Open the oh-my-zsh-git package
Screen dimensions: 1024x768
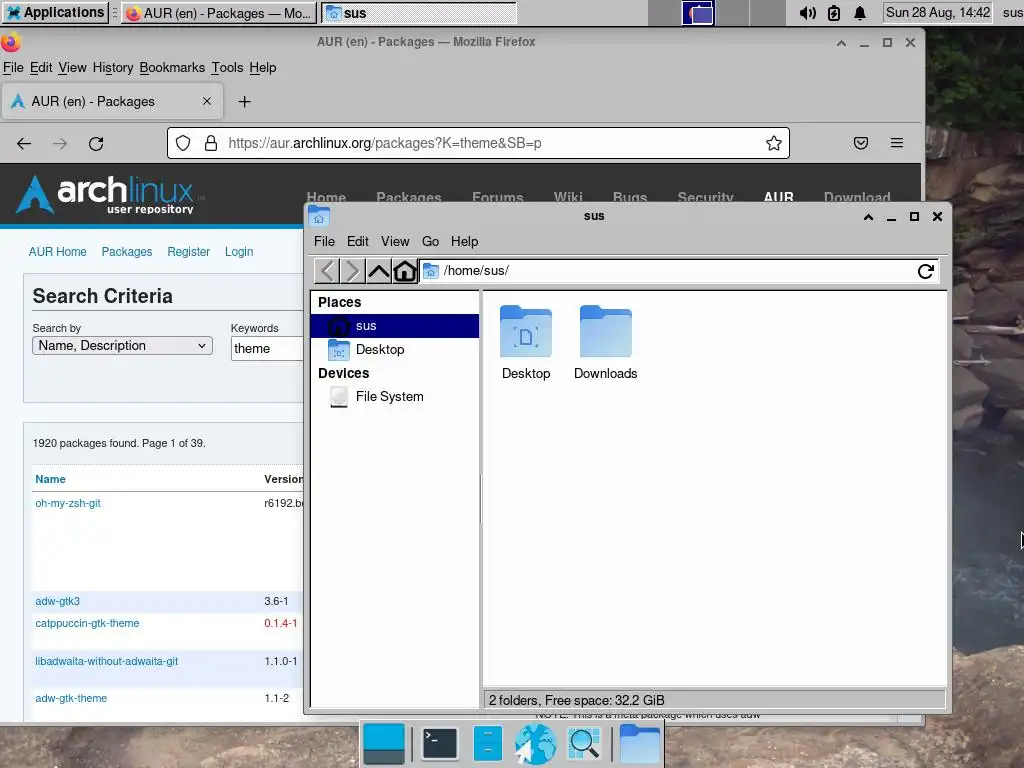point(68,503)
